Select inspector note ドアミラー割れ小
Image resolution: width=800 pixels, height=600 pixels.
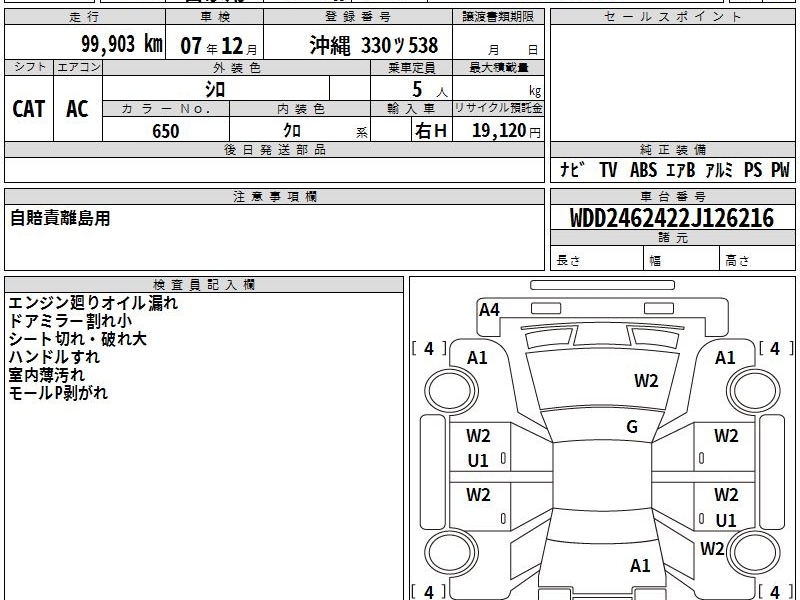click(70, 321)
